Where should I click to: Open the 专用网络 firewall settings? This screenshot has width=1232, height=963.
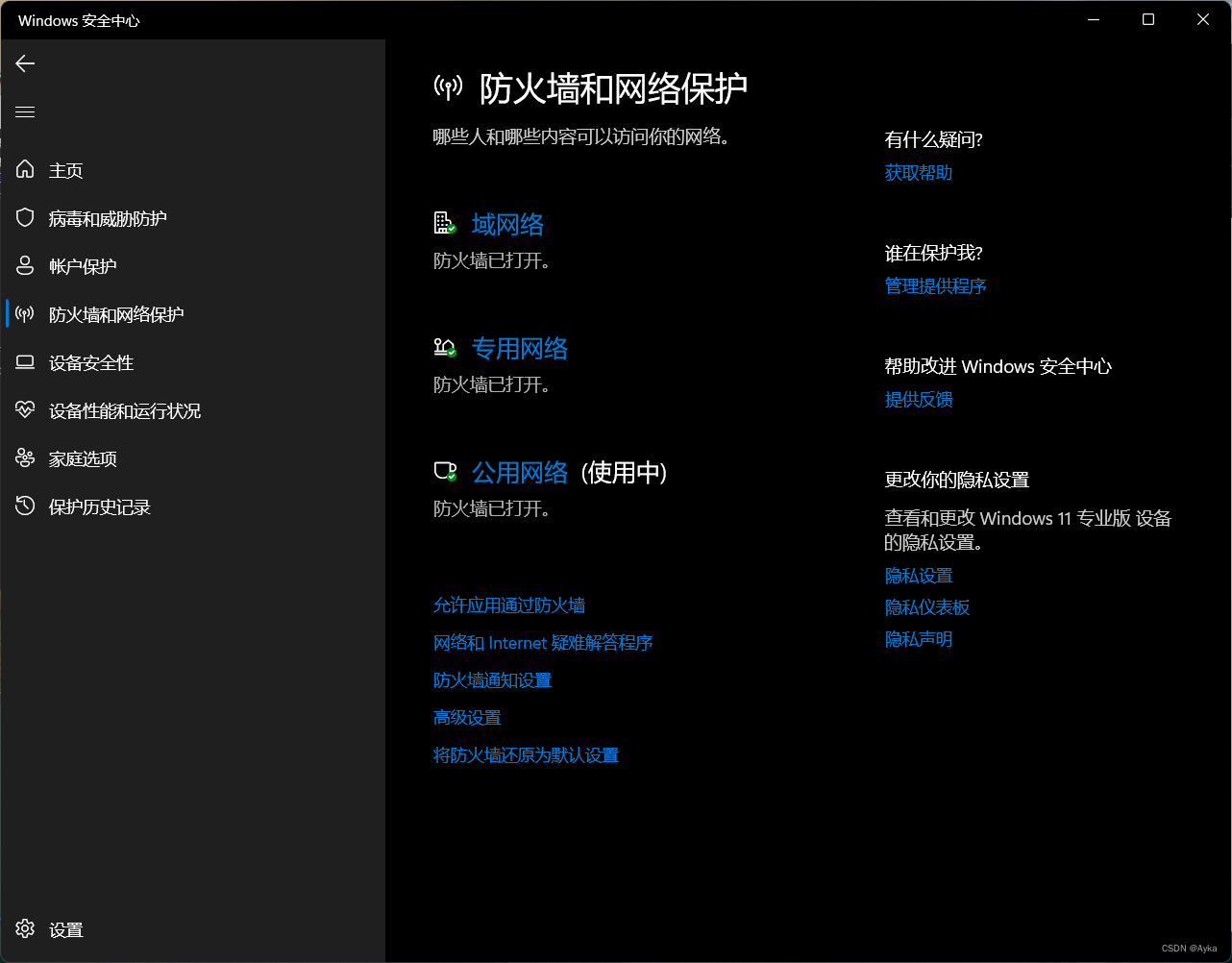click(520, 349)
